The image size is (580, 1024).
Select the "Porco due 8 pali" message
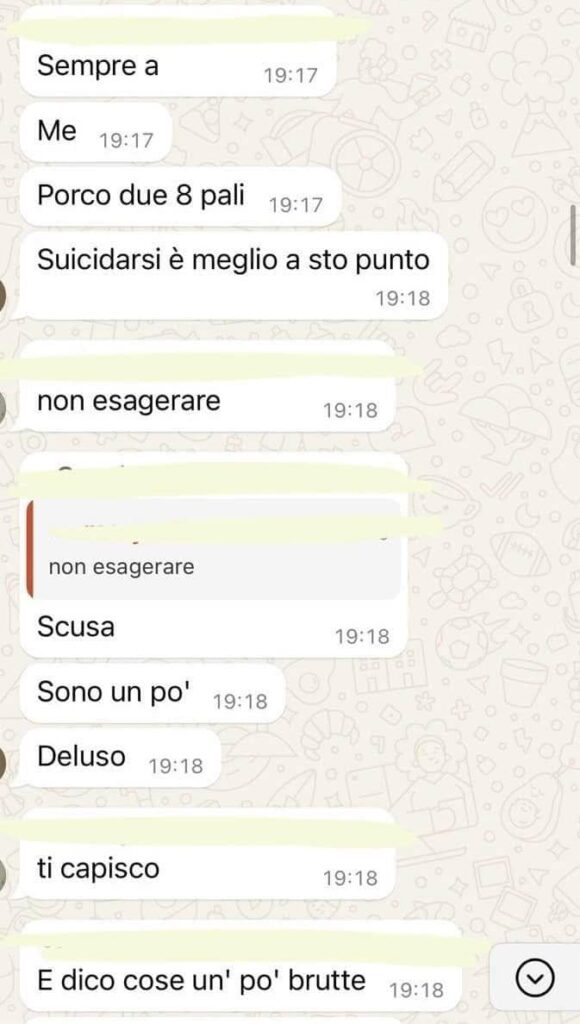(180, 197)
